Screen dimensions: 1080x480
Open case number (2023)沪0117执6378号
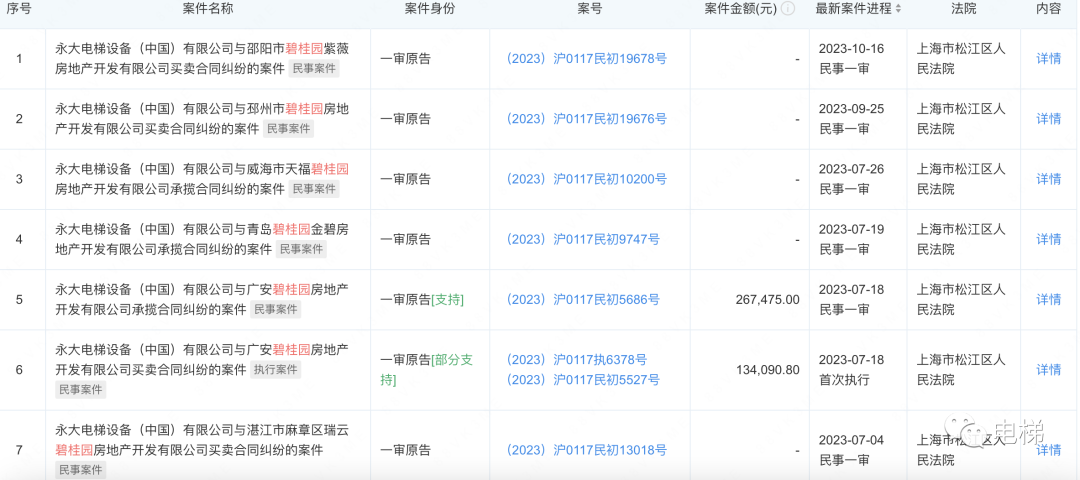click(577, 359)
